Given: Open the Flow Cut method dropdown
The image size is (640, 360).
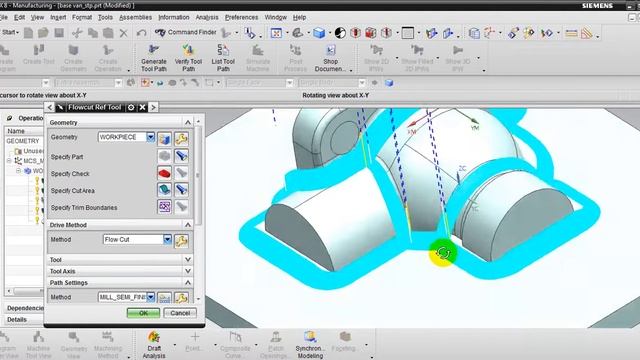Looking at the screenshot, I should [x=167, y=240].
